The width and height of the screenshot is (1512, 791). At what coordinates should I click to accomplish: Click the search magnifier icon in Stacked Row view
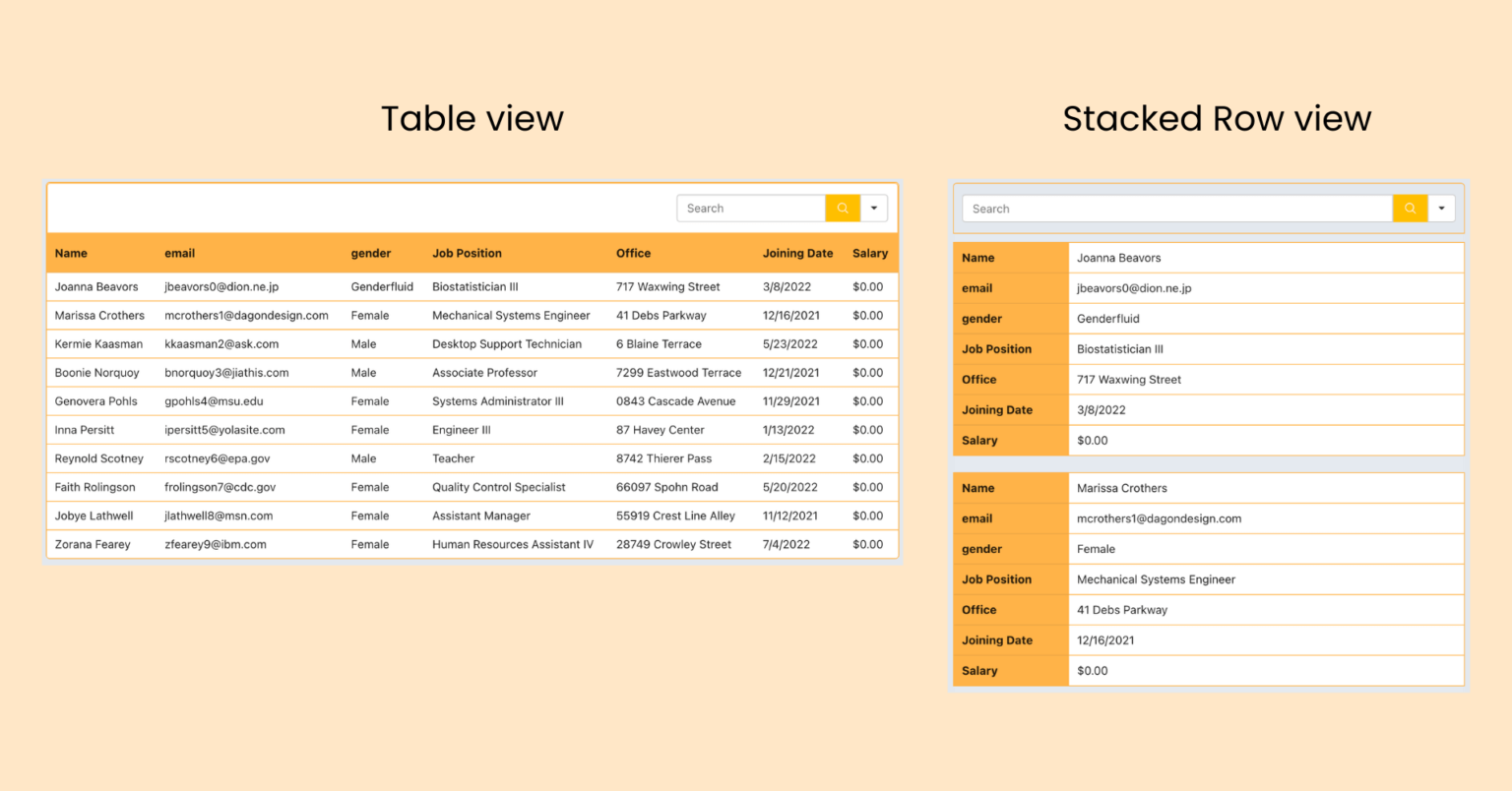1410,208
